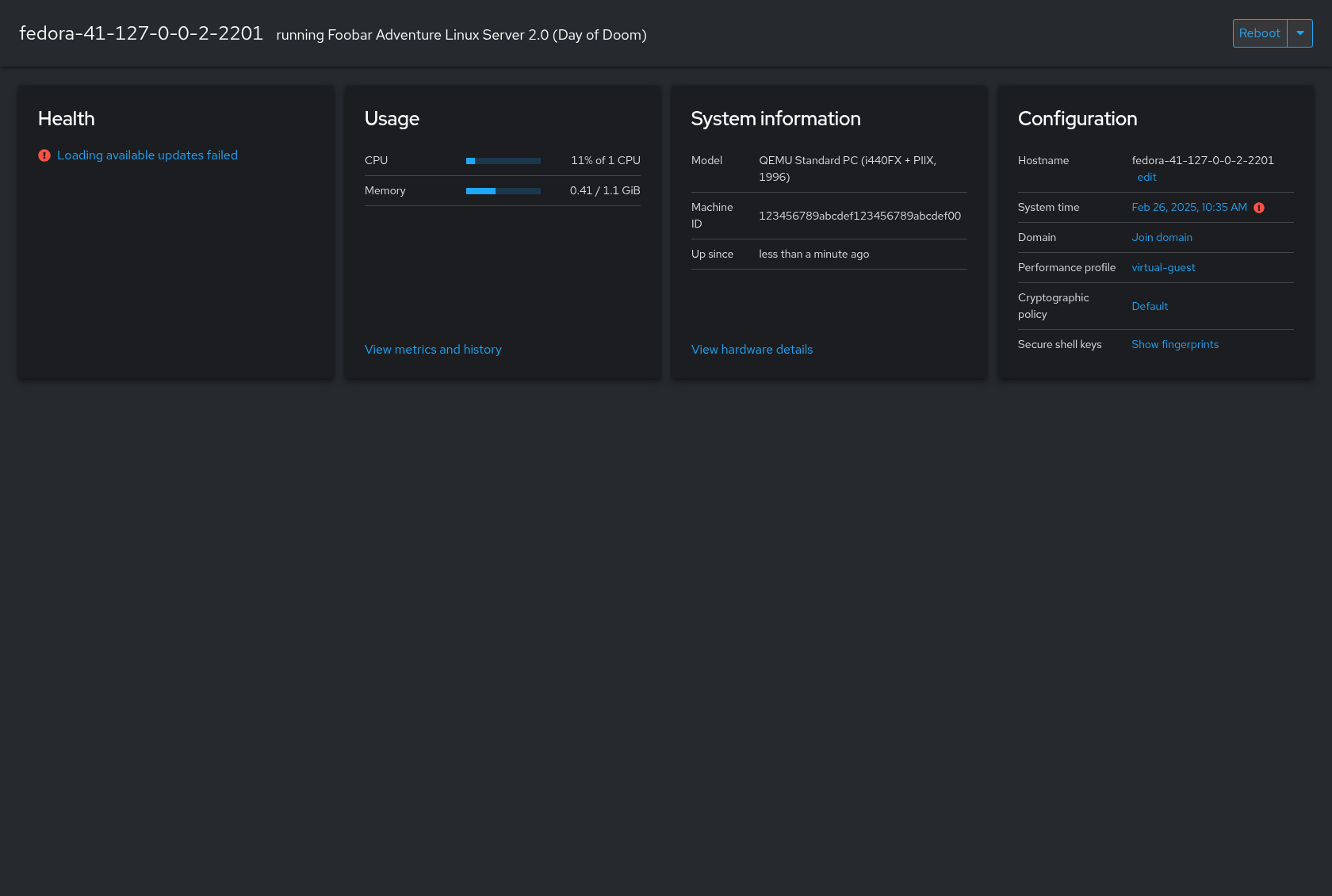Click the Usage card heading
This screenshot has height=896, width=1332.
(392, 119)
